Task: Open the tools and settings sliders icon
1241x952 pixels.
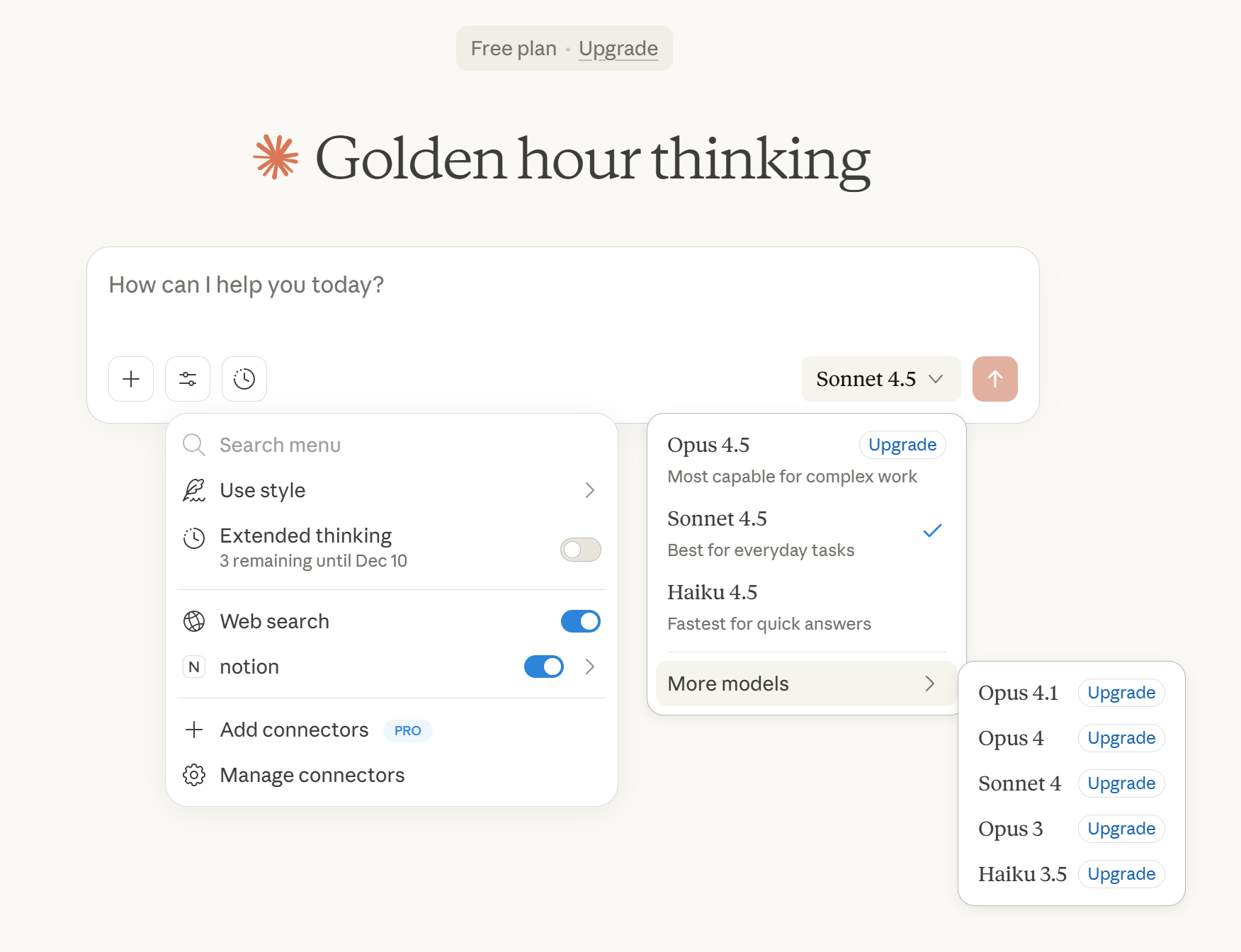Action: pos(188,379)
